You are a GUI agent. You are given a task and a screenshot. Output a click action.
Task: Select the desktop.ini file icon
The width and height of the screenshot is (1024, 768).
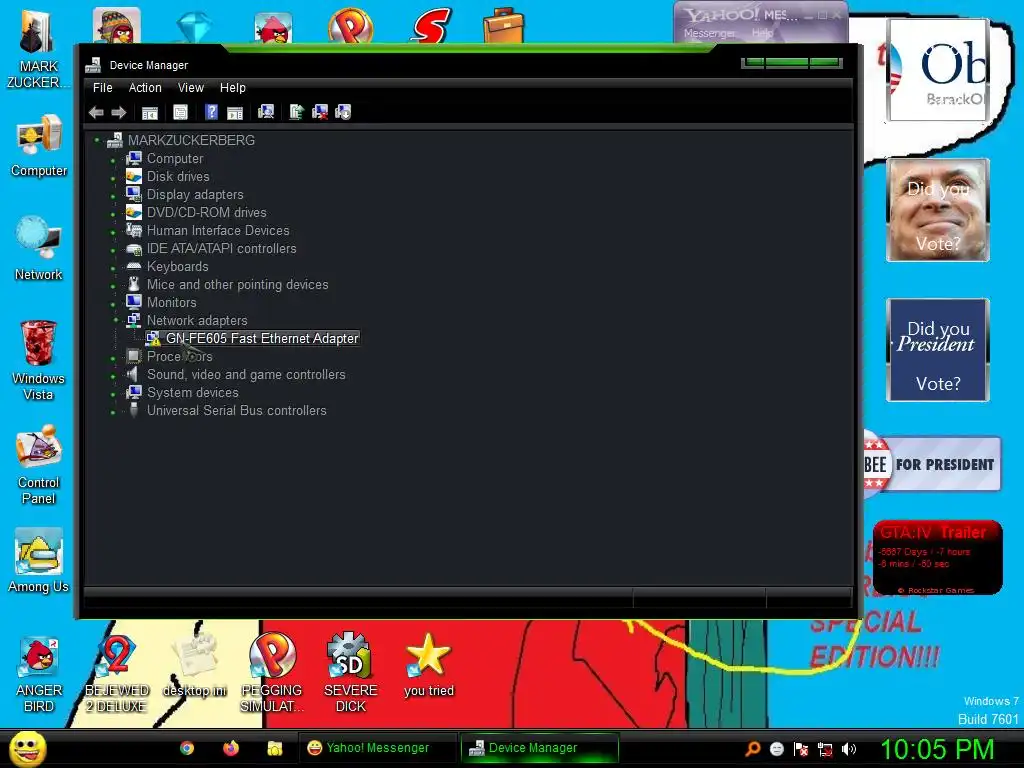pos(195,666)
